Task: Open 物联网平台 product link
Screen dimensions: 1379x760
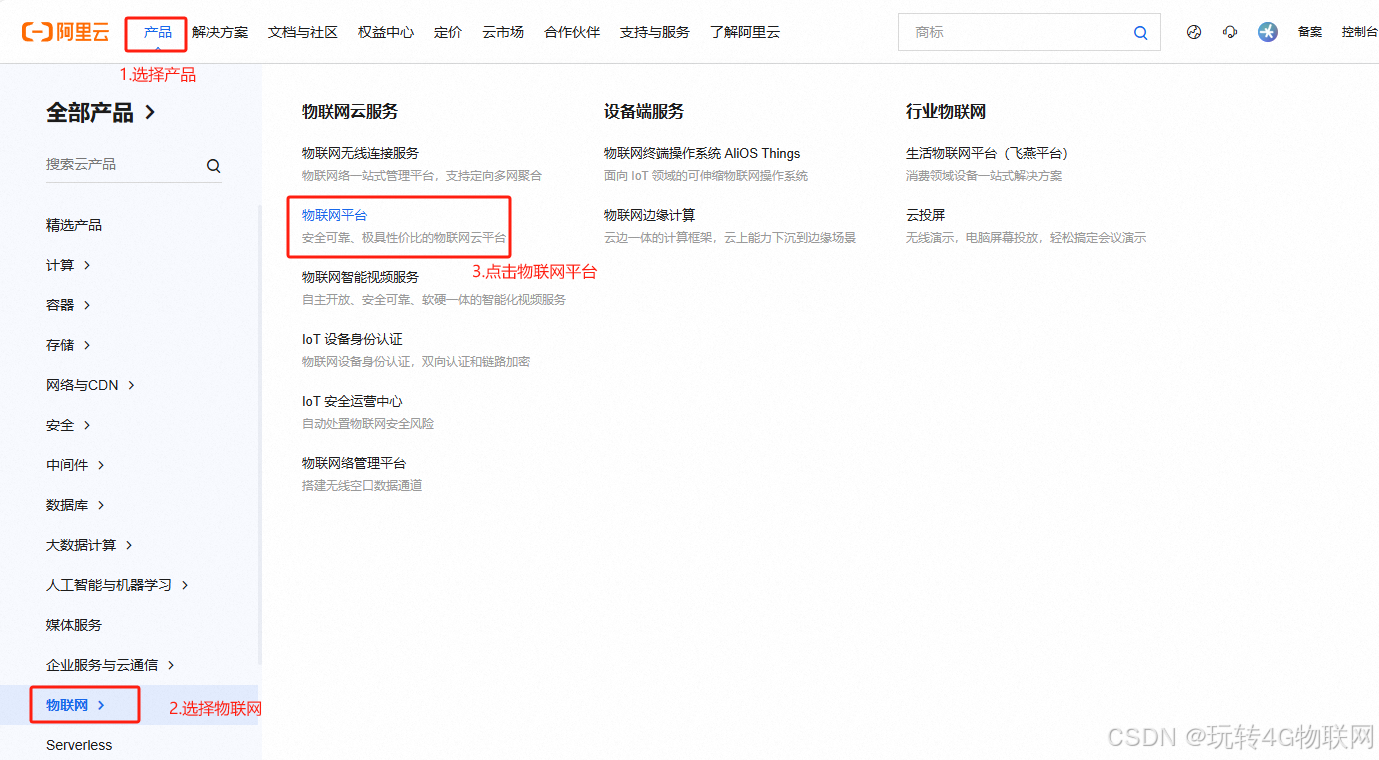Action: click(x=334, y=215)
